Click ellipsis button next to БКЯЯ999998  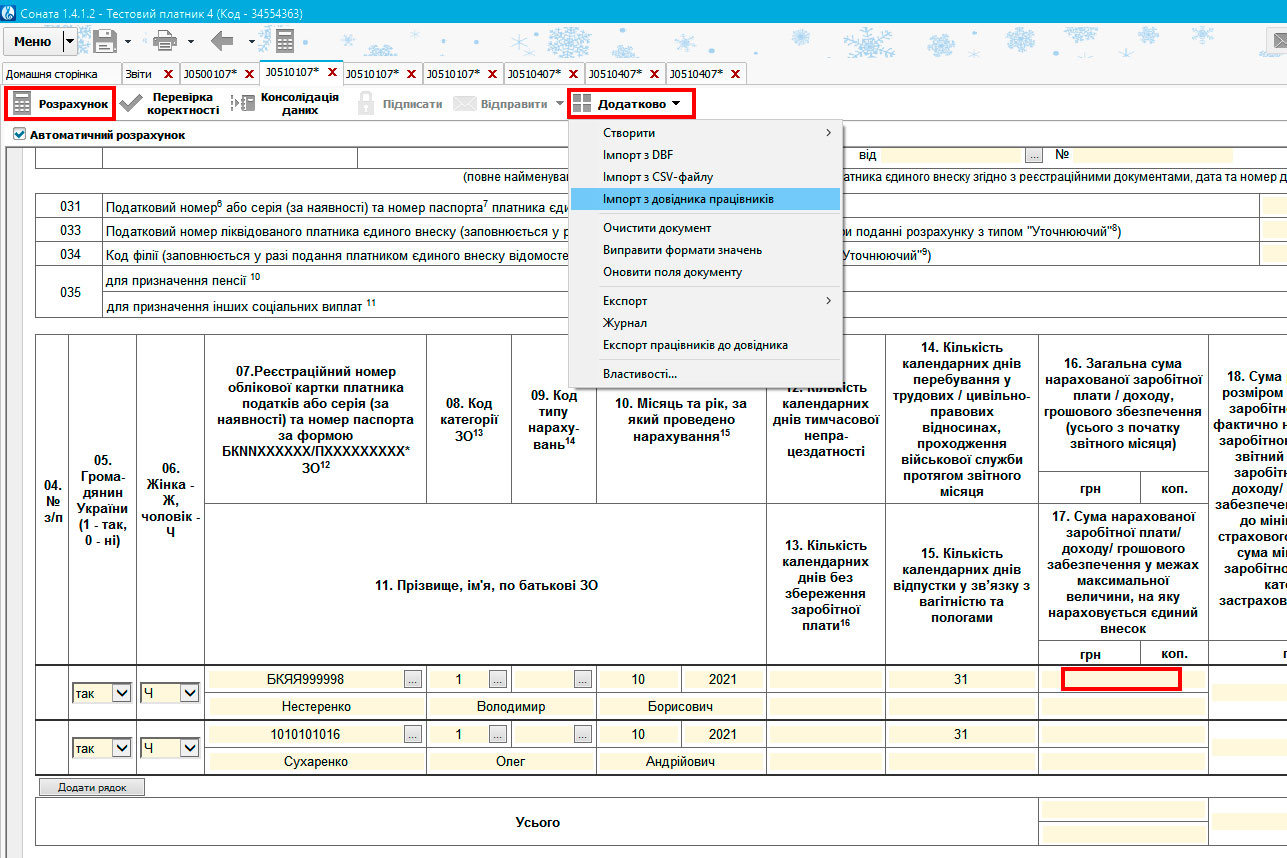click(x=412, y=679)
